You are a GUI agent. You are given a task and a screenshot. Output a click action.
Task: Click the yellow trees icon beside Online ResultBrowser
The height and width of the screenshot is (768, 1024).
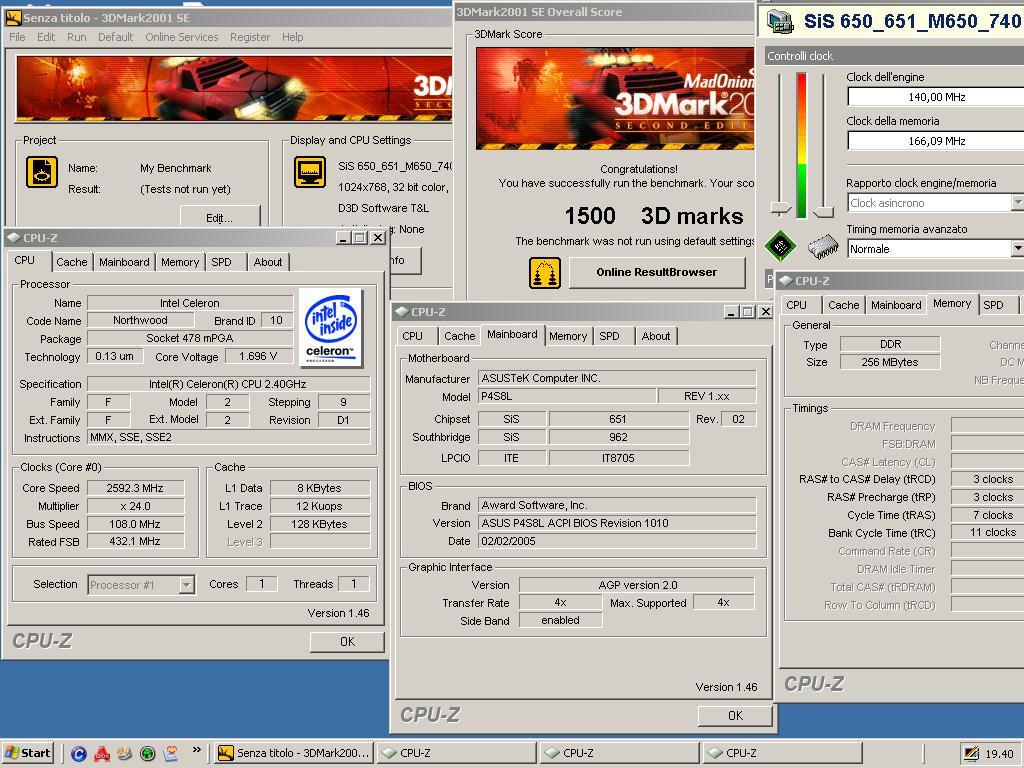pos(545,273)
